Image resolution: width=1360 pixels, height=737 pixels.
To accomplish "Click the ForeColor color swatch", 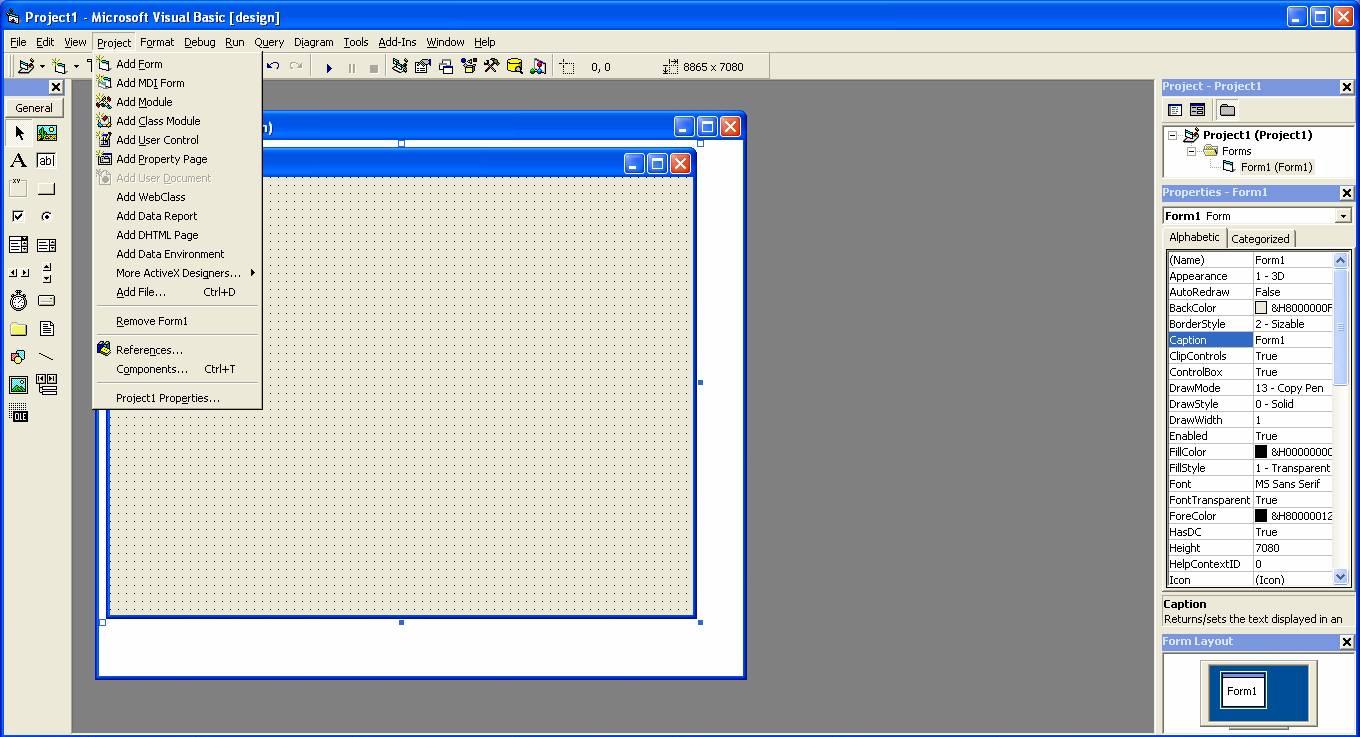I will click(1261, 516).
